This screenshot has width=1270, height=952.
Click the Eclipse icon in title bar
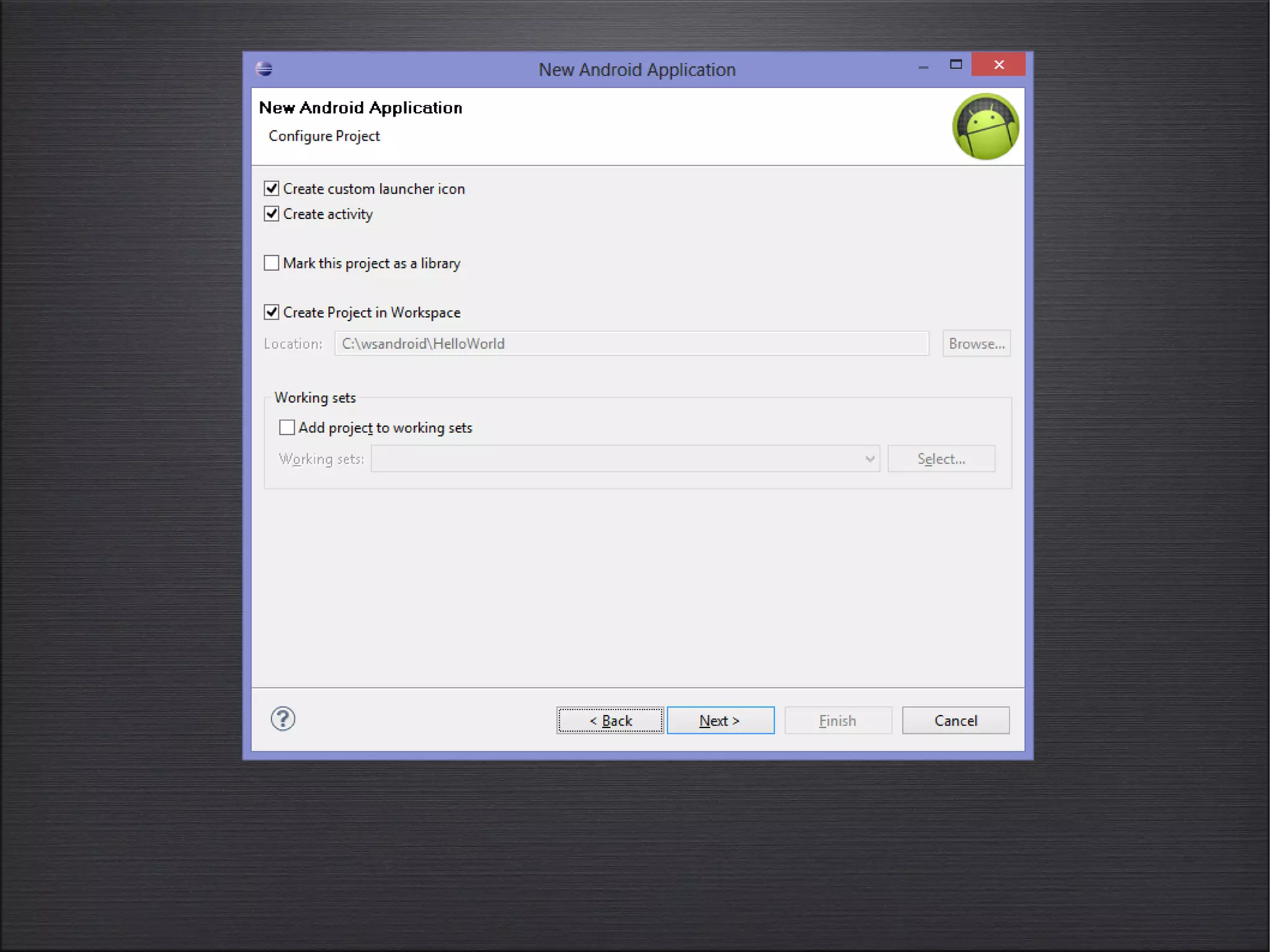264,69
